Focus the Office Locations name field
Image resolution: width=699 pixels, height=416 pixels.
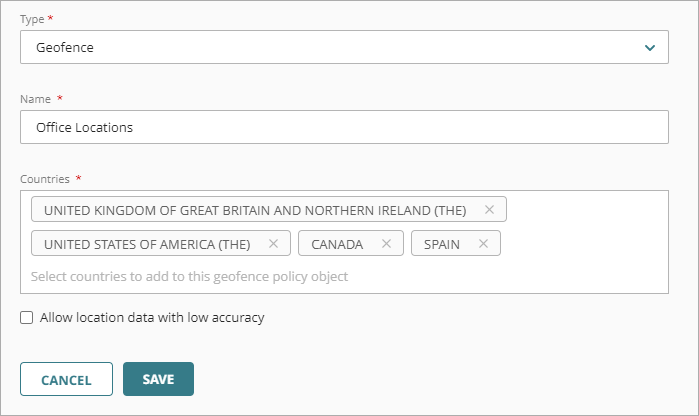point(344,127)
